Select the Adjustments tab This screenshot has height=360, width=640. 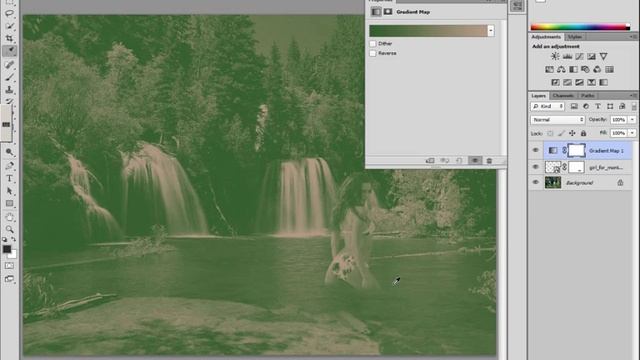pos(546,37)
